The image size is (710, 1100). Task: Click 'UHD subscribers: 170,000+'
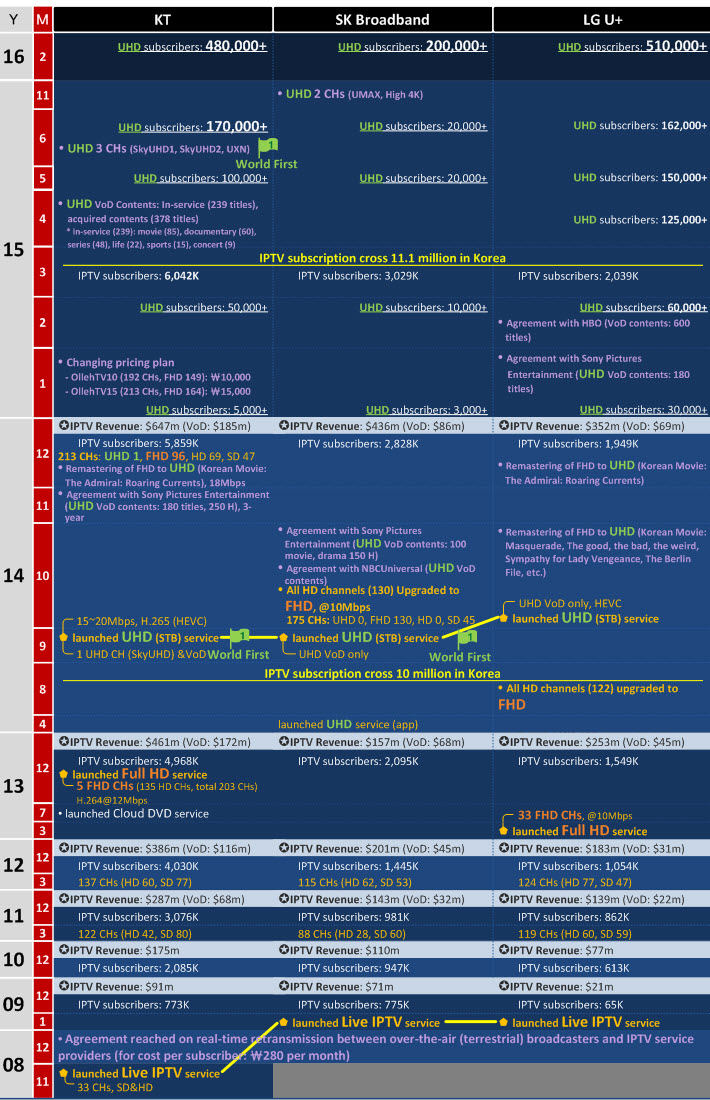(x=193, y=127)
